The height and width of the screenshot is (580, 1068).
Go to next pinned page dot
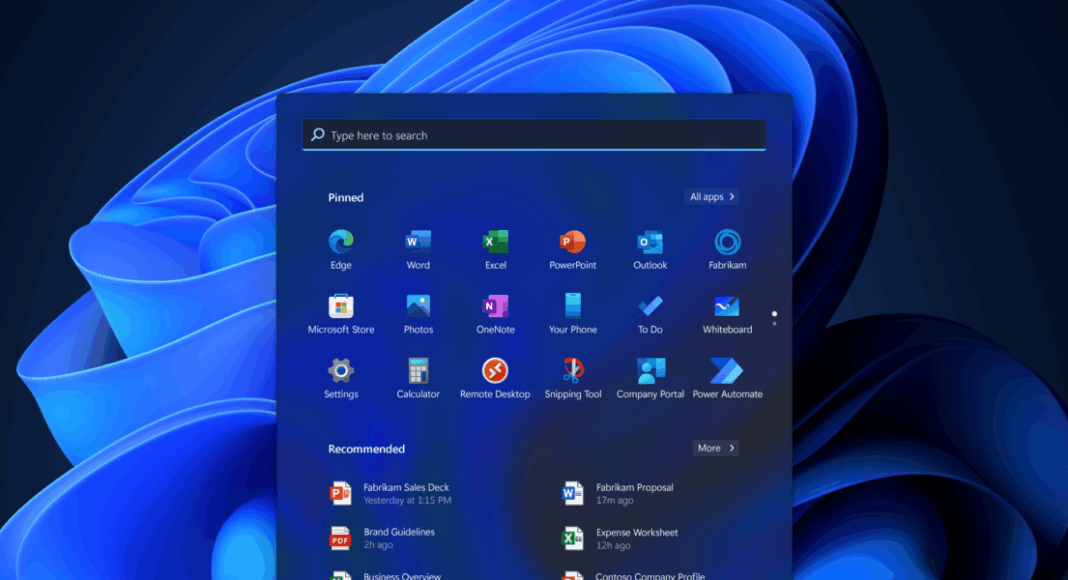[x=774, y=324]
